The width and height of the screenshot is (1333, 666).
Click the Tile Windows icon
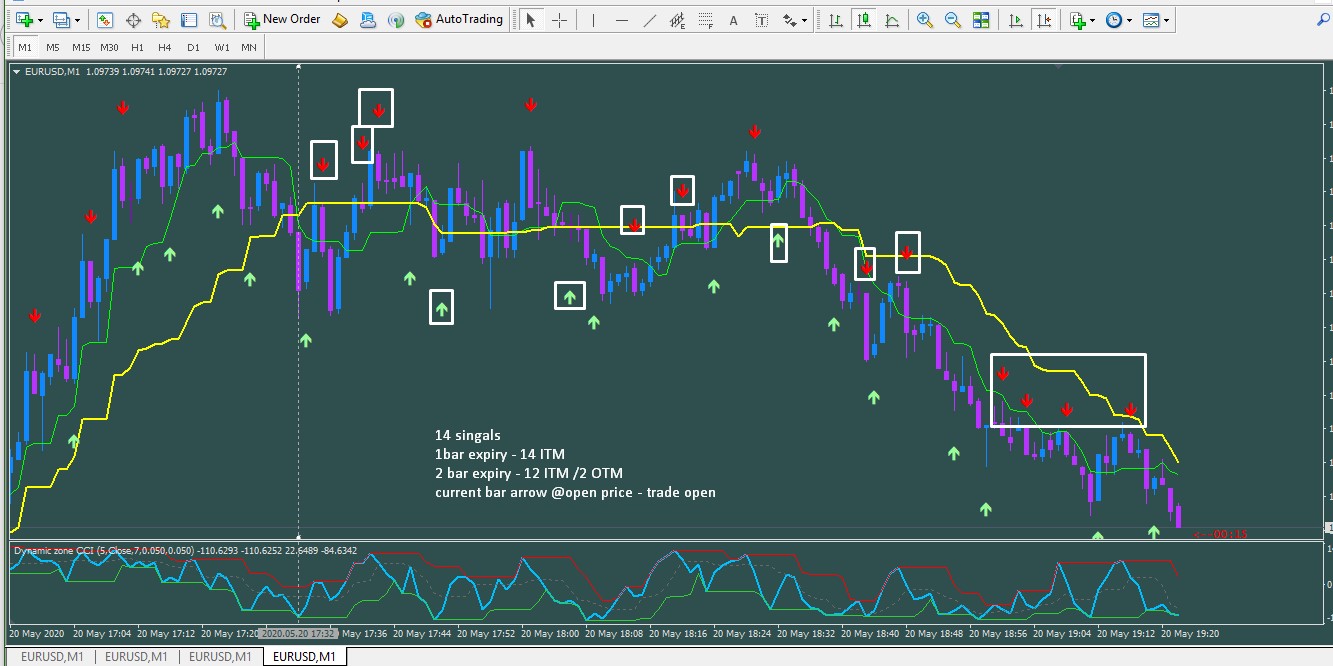(981, 20)
